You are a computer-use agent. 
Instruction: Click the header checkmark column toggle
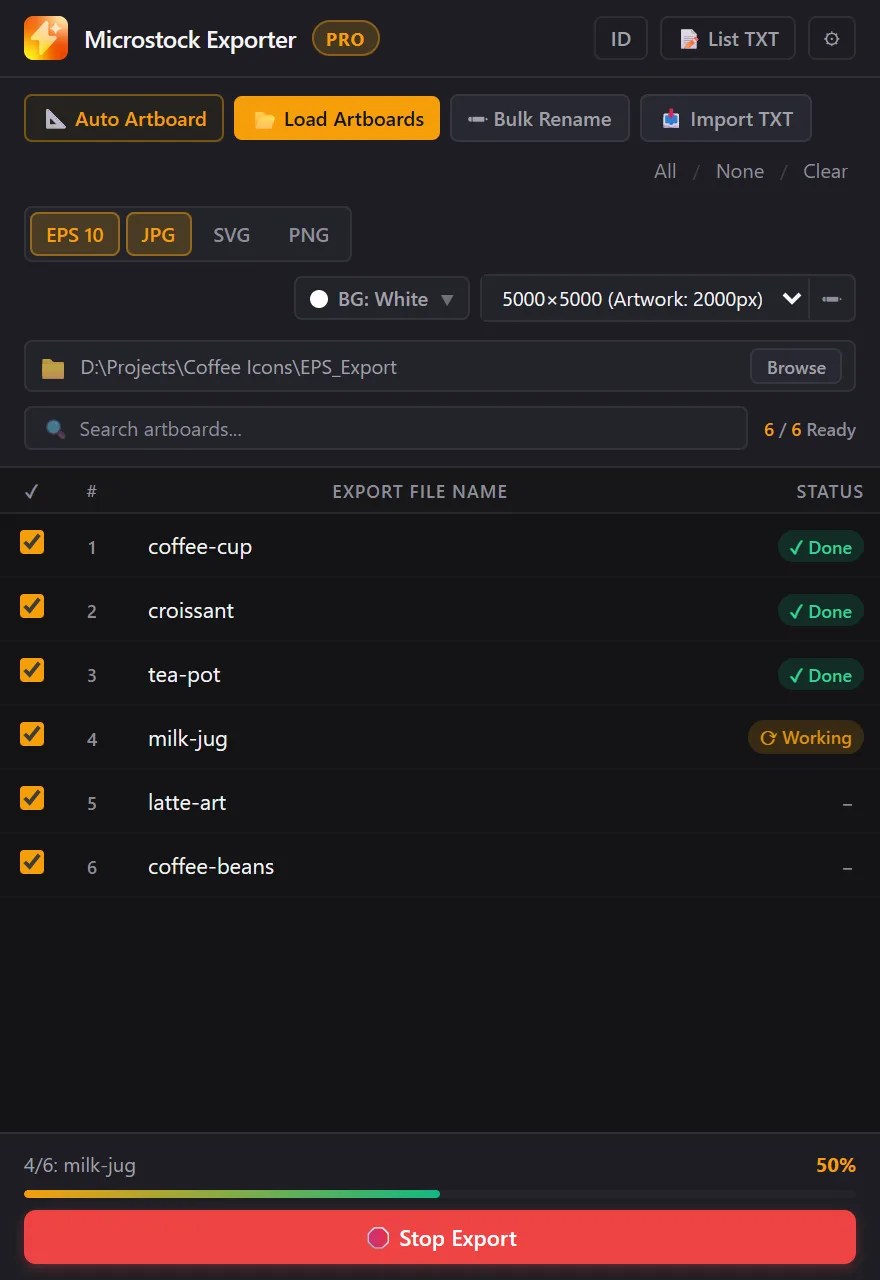point(31,491)
